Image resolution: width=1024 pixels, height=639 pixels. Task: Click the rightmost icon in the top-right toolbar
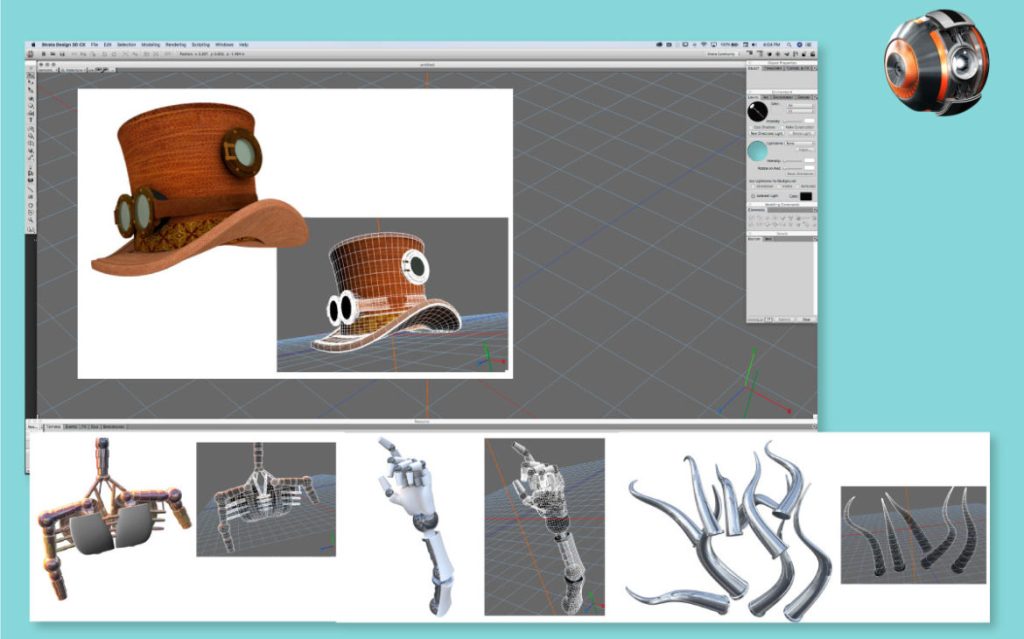812,54
